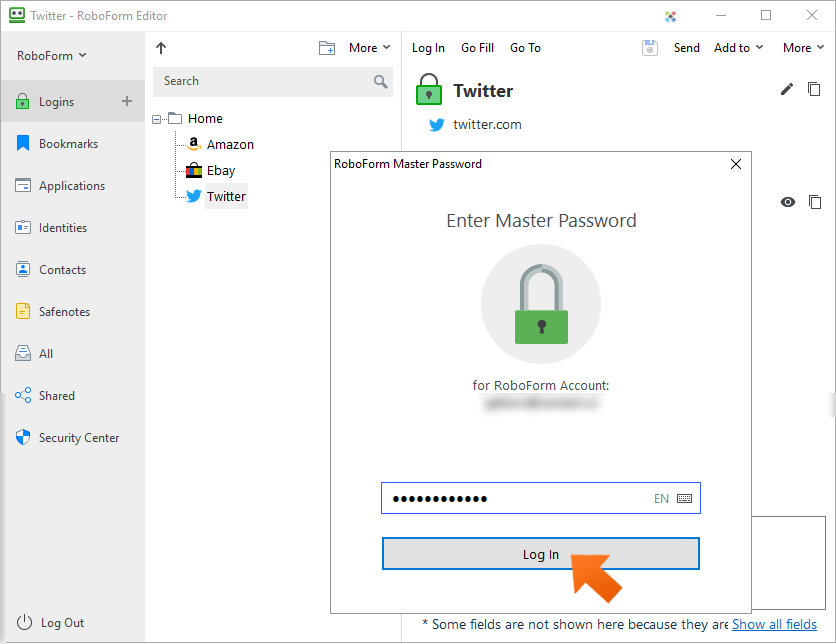Click the Applications window icon

click(23, 186)
